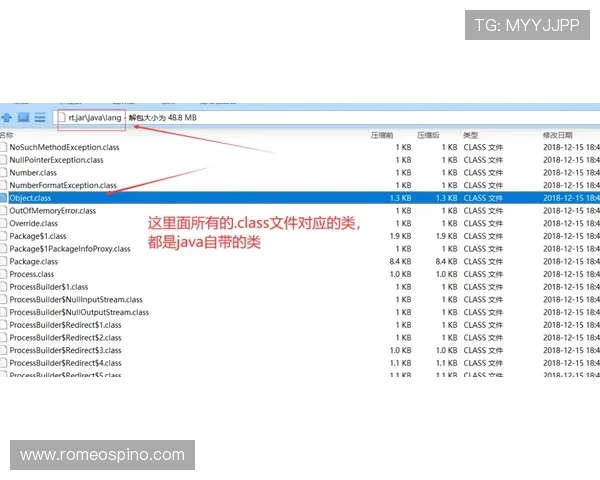Click file icon next to Override.class
Viewport: 600px width, 480px height.
coord(3,224)
